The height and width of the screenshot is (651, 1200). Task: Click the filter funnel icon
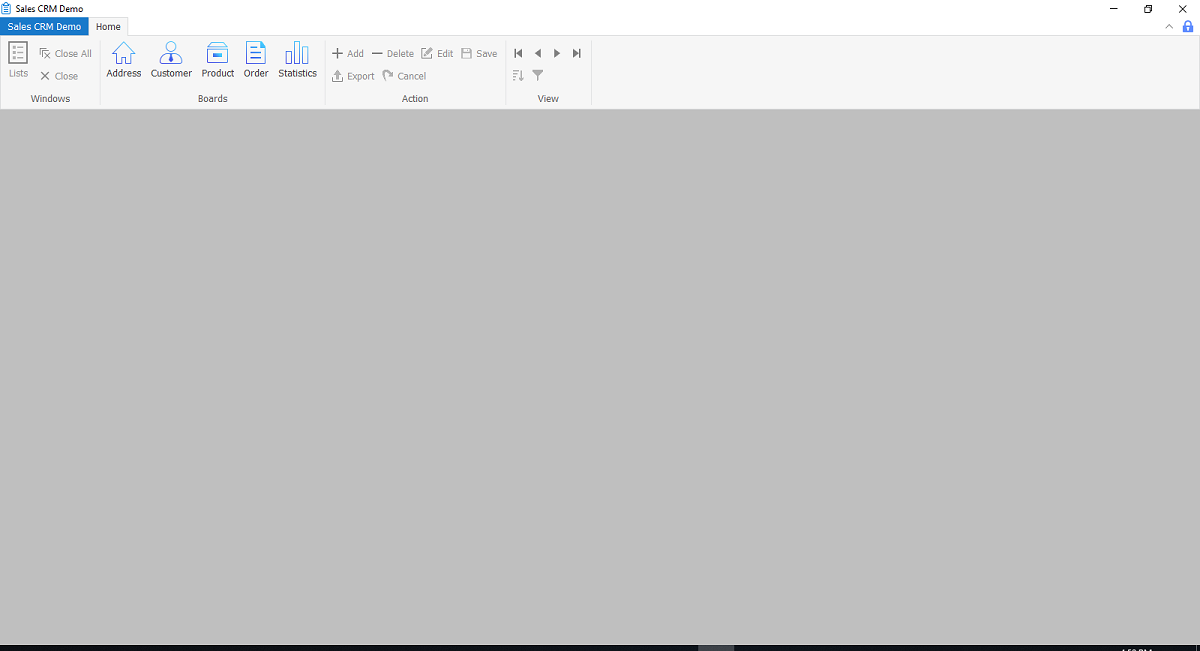(538, 76)
